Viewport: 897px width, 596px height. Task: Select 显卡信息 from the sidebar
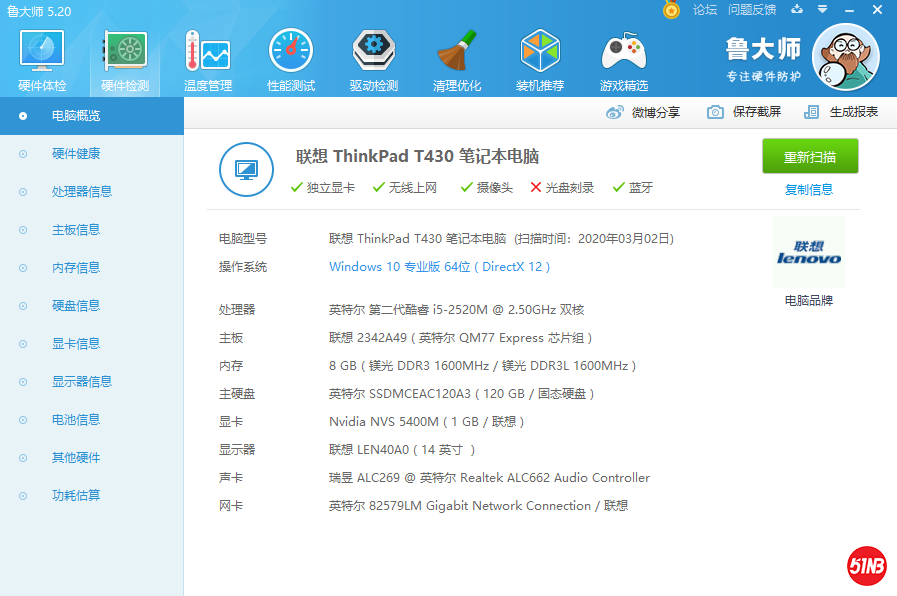(x=78, y=343)
